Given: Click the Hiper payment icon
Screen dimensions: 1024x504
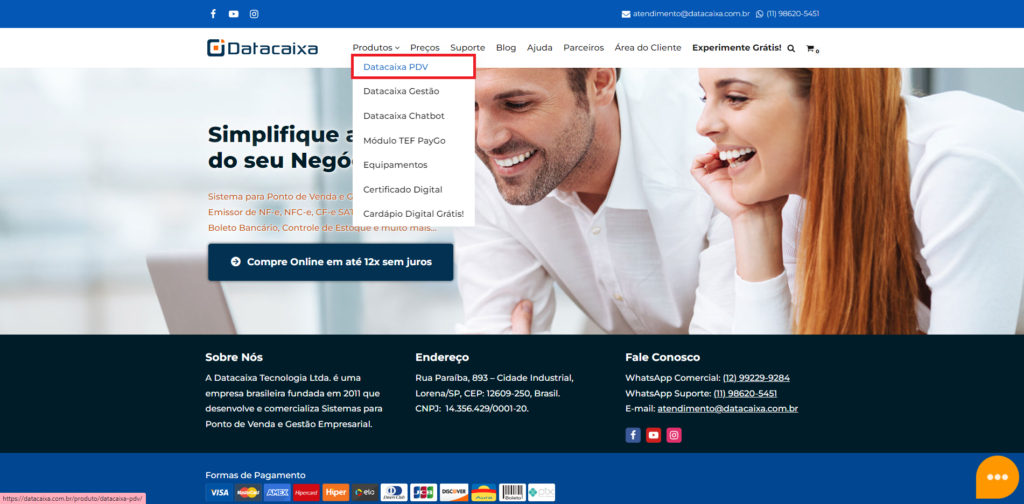Looking at the screenshot, I should (x=336, y=492).
